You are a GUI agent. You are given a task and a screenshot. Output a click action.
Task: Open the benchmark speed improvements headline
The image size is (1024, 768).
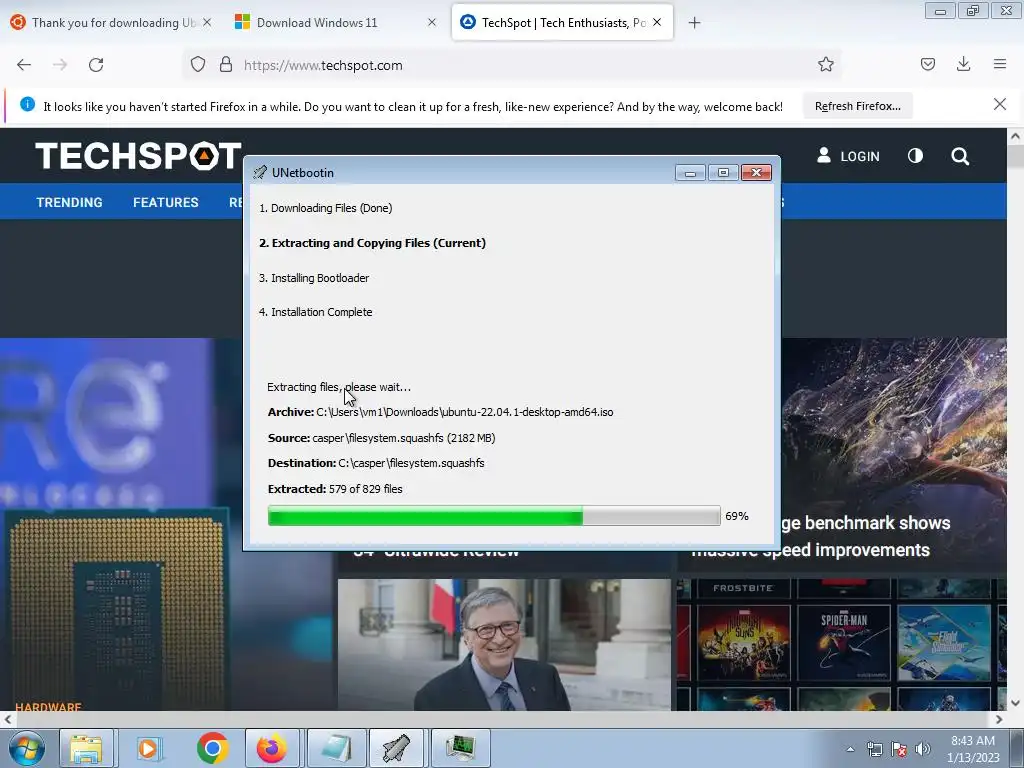click(865, 536)
